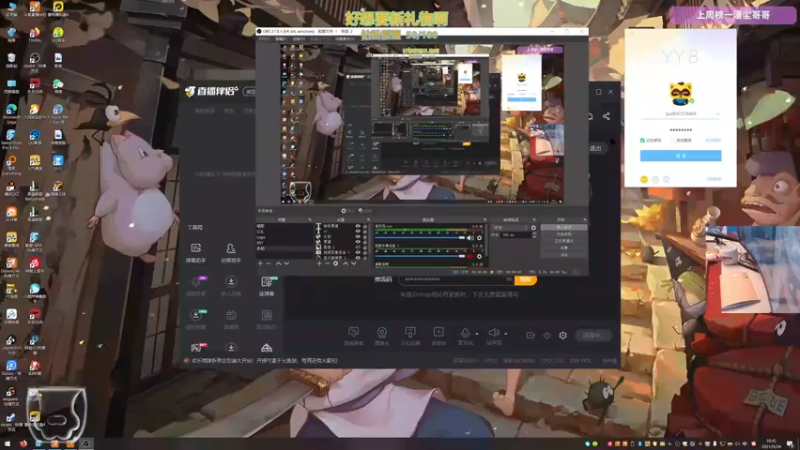
Task: Click the YY password field
Action: (x=681, y=130)
